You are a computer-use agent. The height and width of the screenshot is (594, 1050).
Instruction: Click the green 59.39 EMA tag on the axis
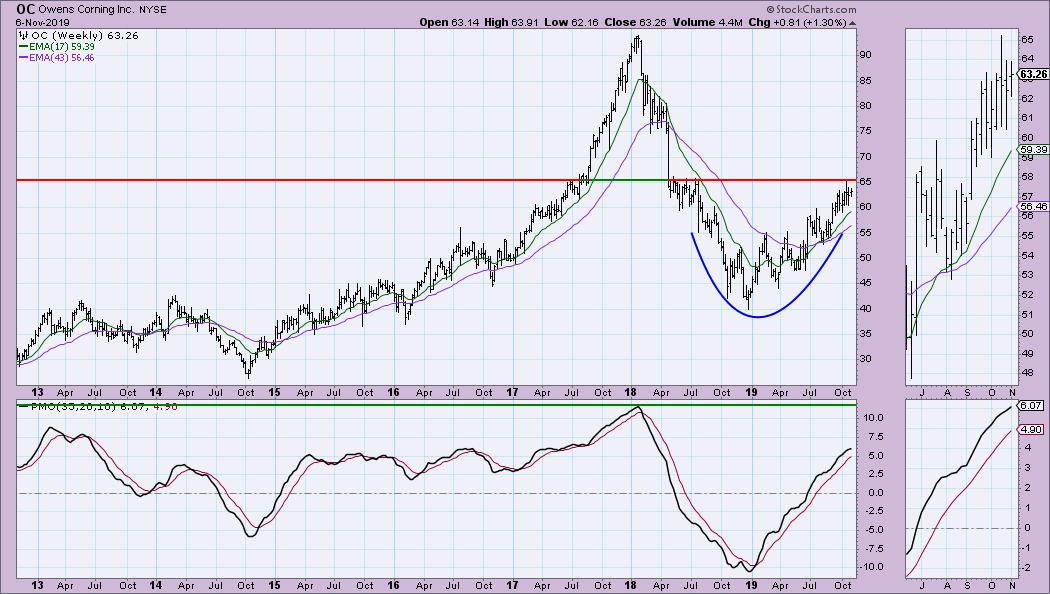point(1033,150)
